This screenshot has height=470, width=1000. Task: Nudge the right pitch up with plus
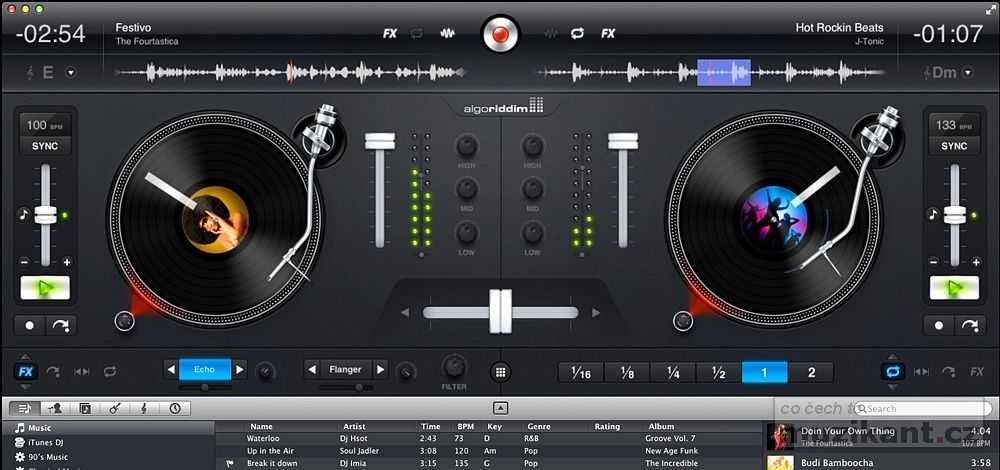pos(976,261)
